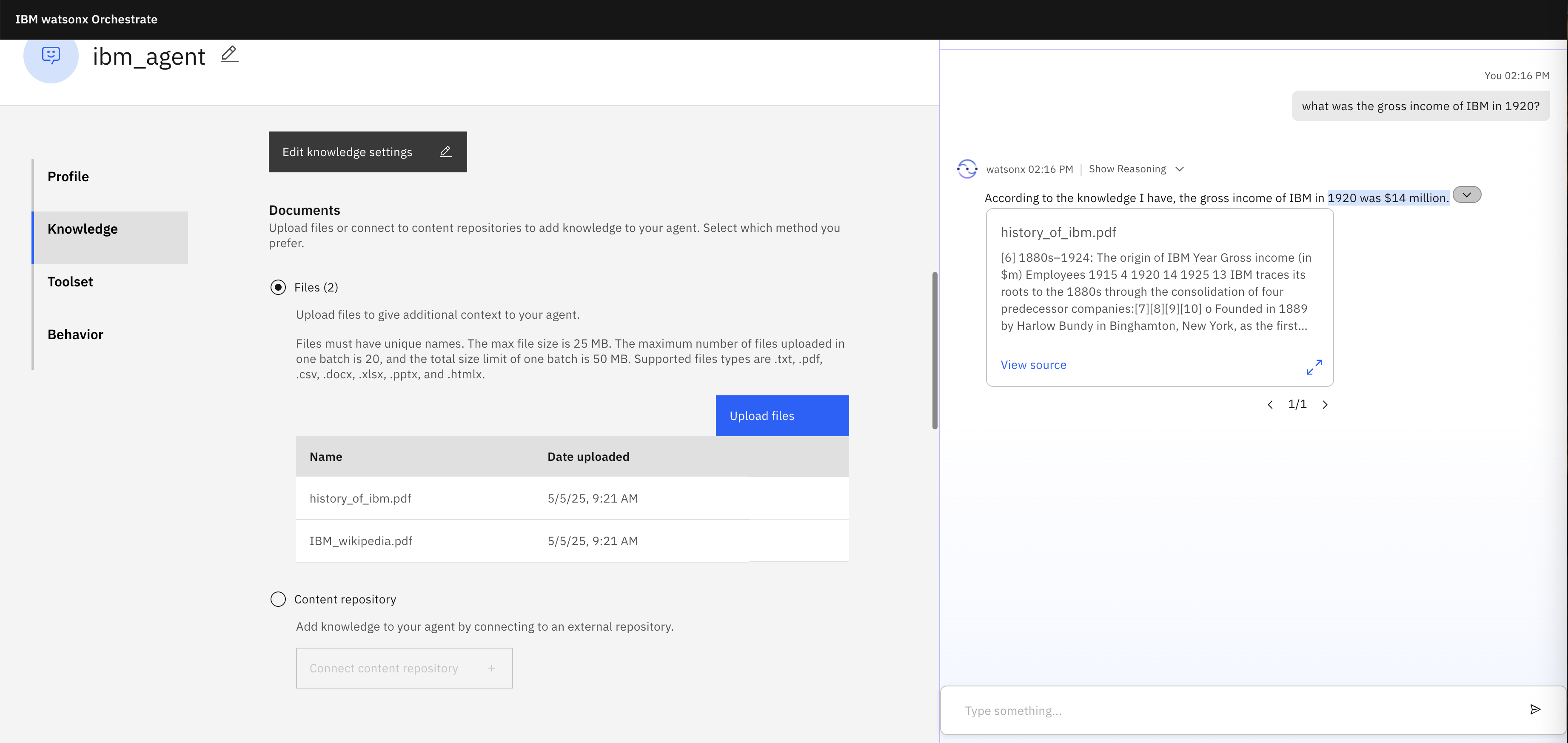Click the Documents heading
Image resolution: width=1568 pixels, height=743 pixels.
[x=304, y=210]
